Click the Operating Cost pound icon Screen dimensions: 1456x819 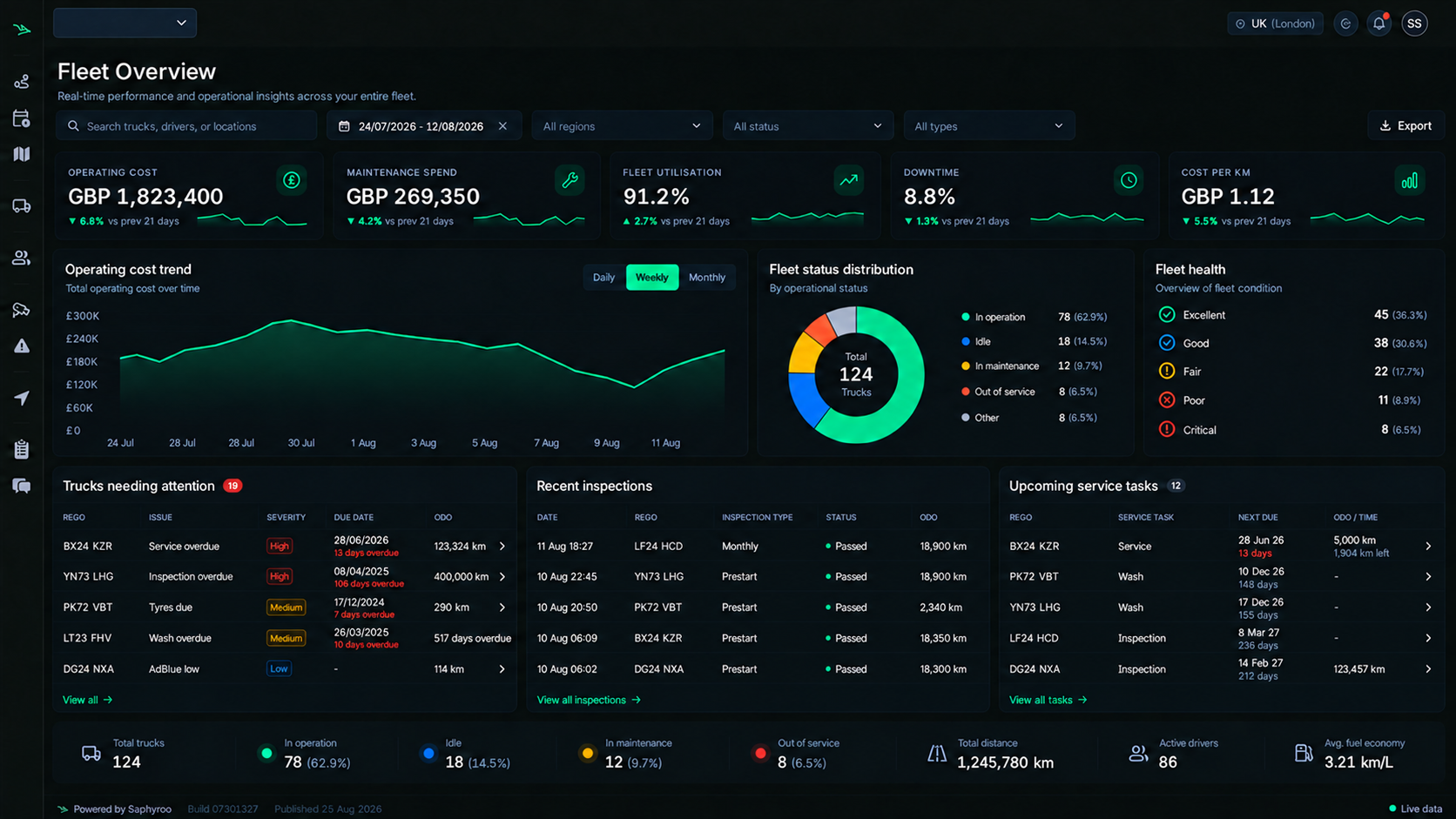pos(292,180)
